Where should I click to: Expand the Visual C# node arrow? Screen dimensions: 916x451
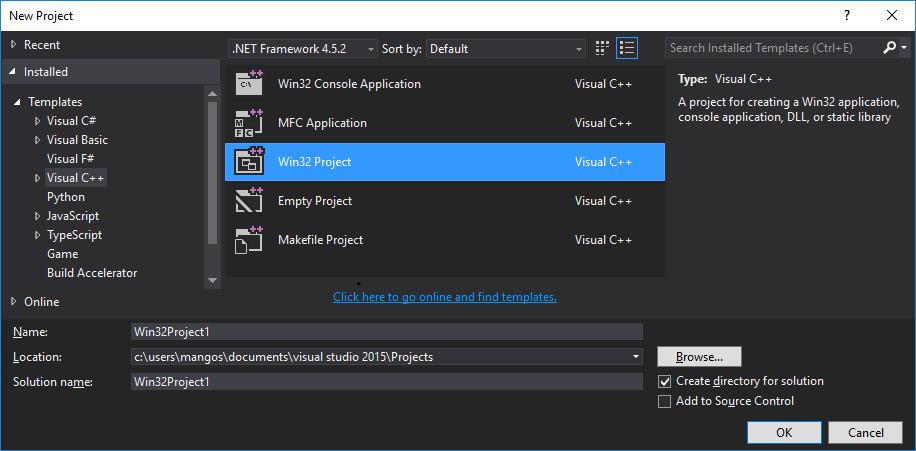pyautogui.click(x=37, y=122)
